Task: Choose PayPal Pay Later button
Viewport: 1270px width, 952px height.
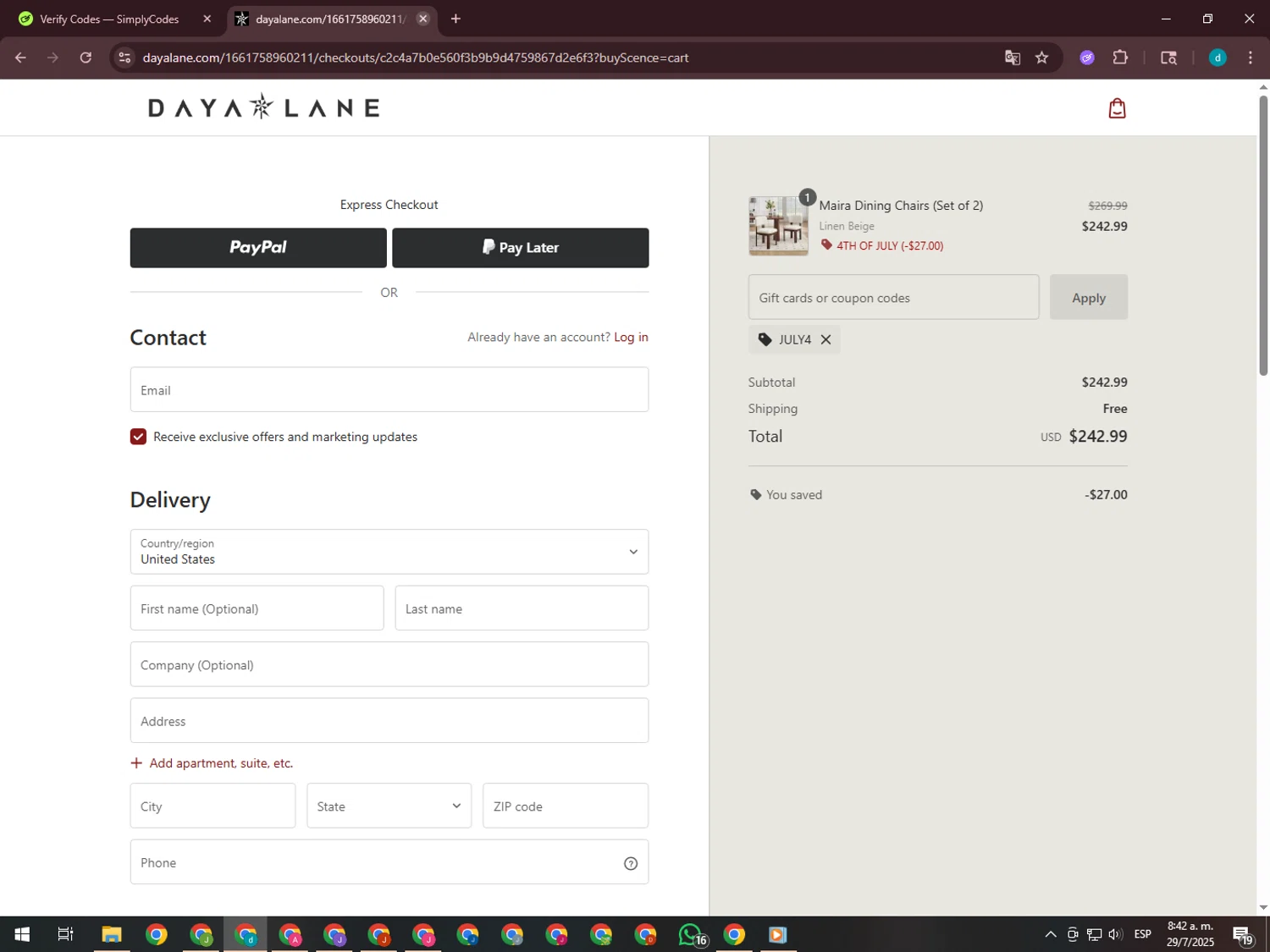Action: 521,247
